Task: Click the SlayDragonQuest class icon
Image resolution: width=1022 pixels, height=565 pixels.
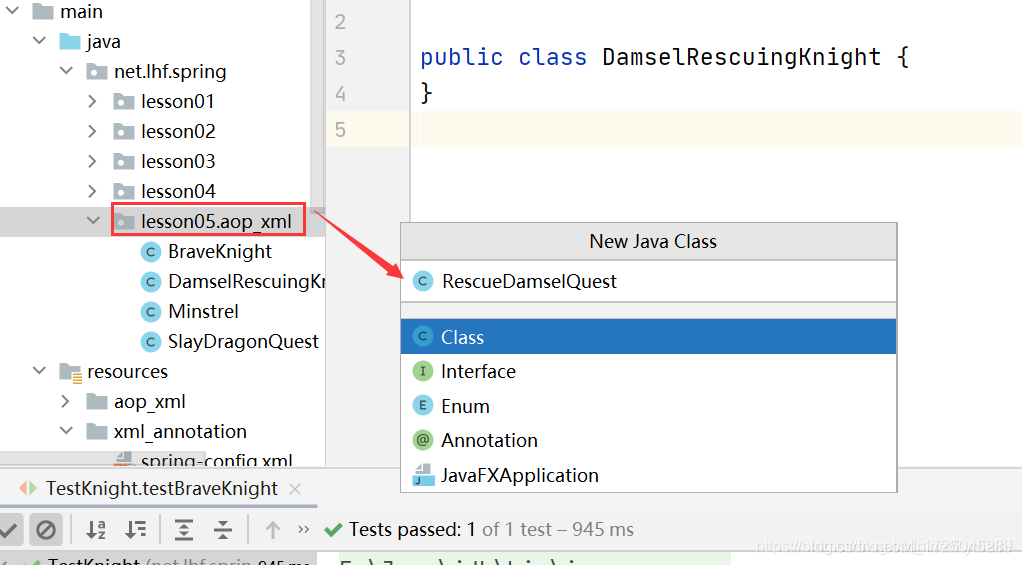Action: coord(151,341)
